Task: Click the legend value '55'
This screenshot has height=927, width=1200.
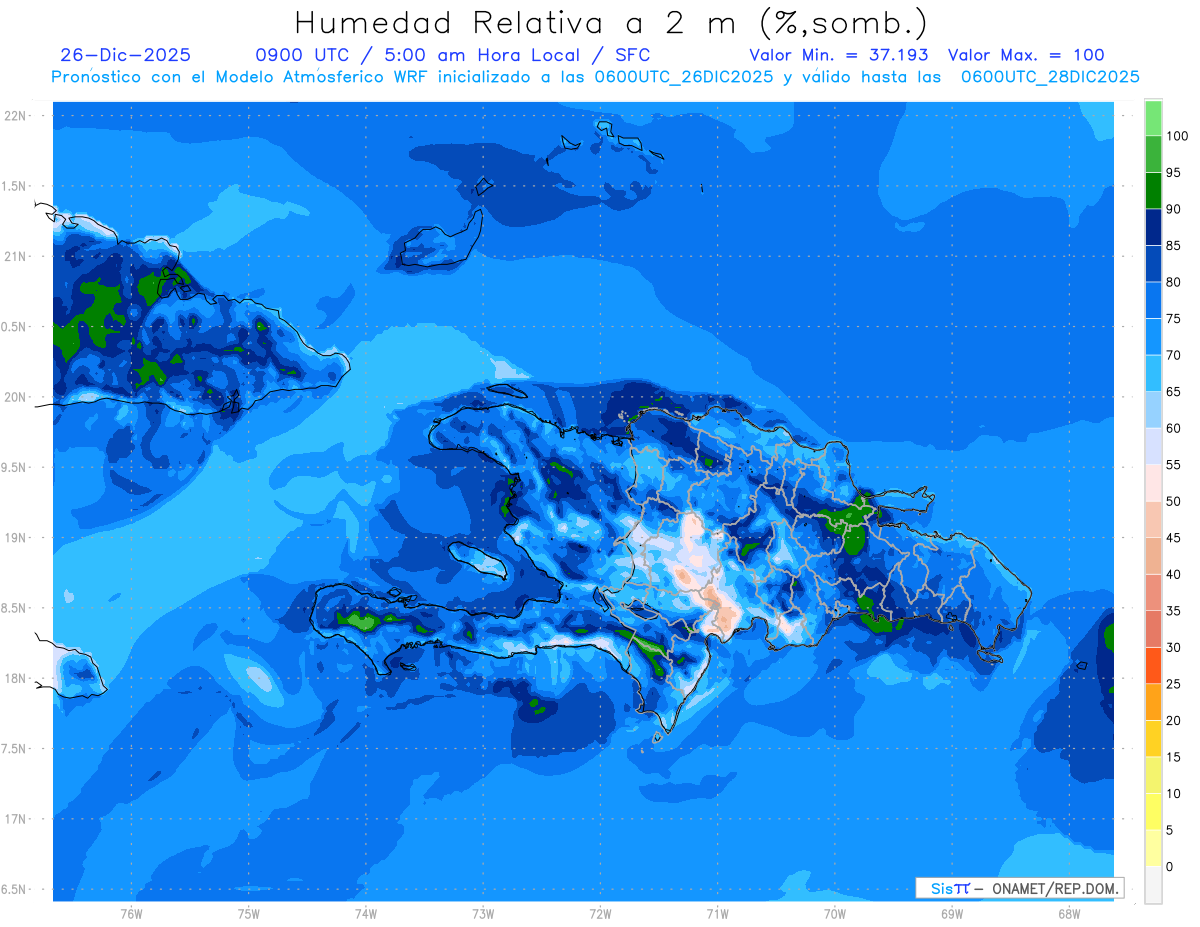Action: click(x=1173, y=465)
